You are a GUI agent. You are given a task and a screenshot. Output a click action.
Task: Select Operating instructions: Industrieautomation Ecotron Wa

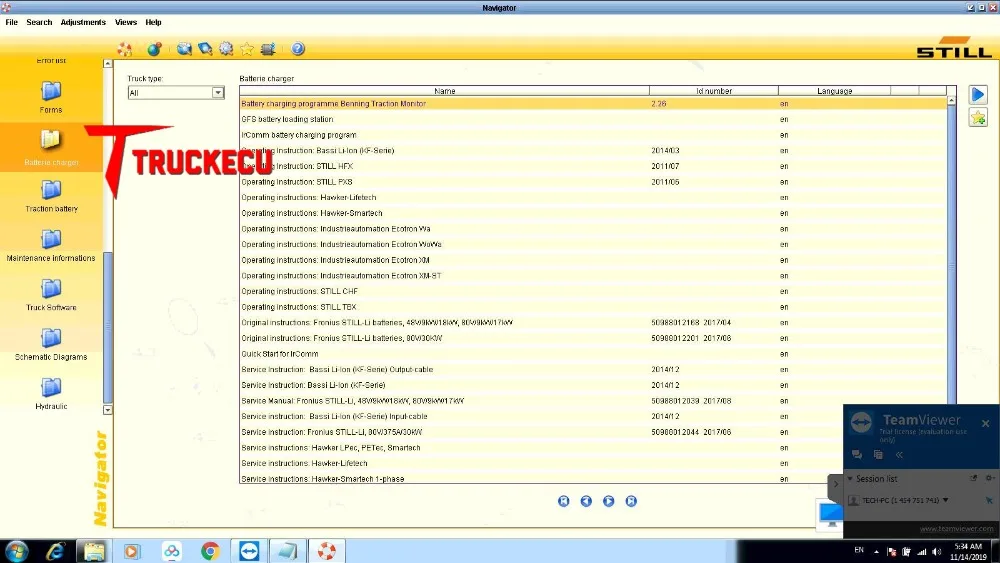click(593, 229)
